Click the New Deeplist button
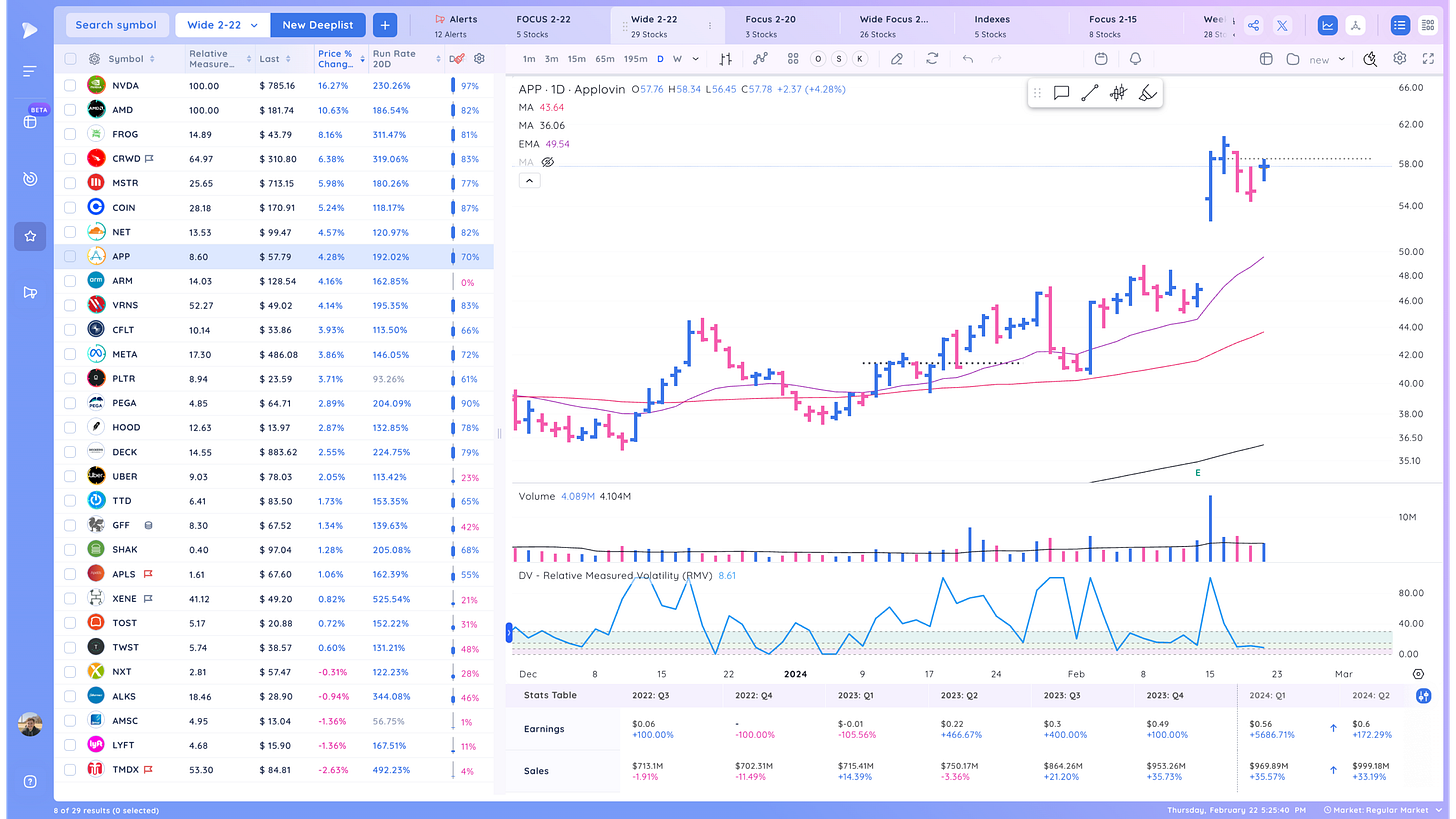 pyautogui.click(x=318, y=25)
